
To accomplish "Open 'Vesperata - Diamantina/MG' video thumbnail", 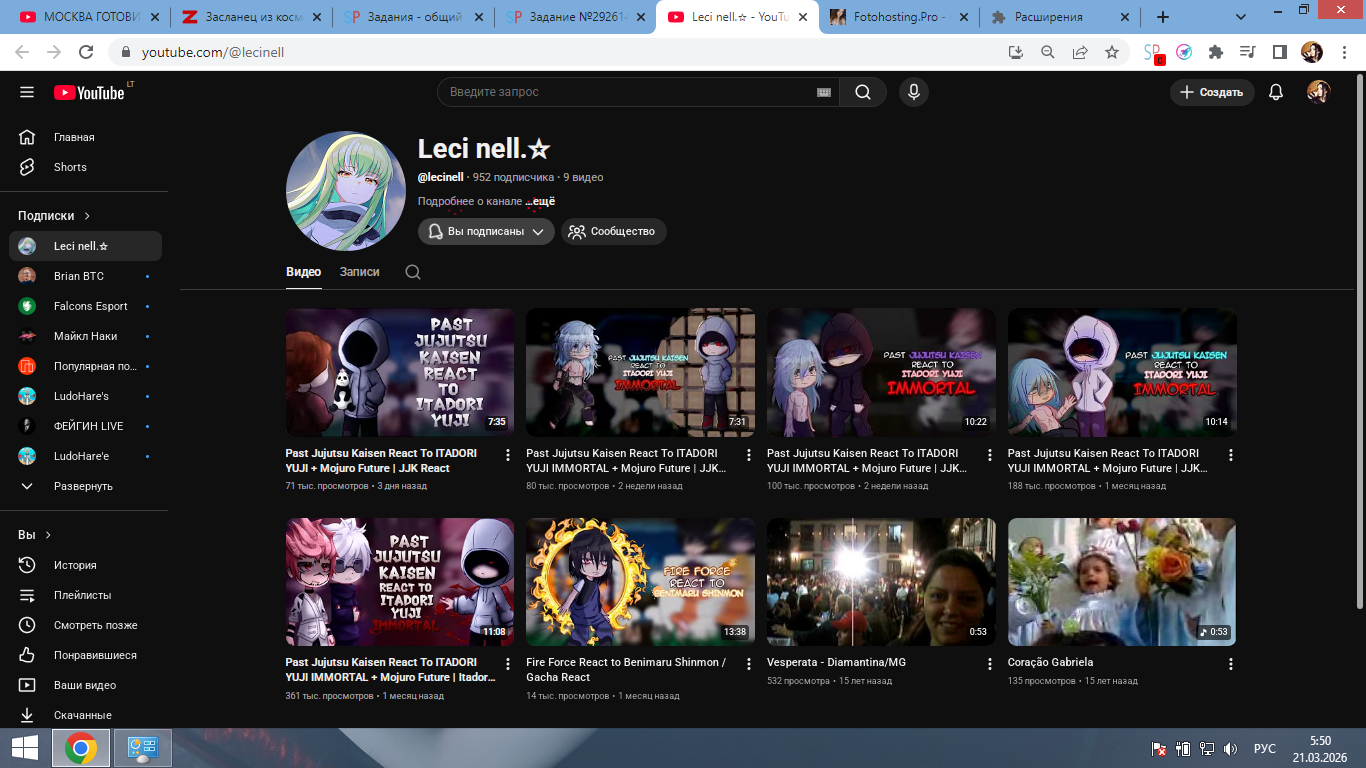I will click(881, 581).
